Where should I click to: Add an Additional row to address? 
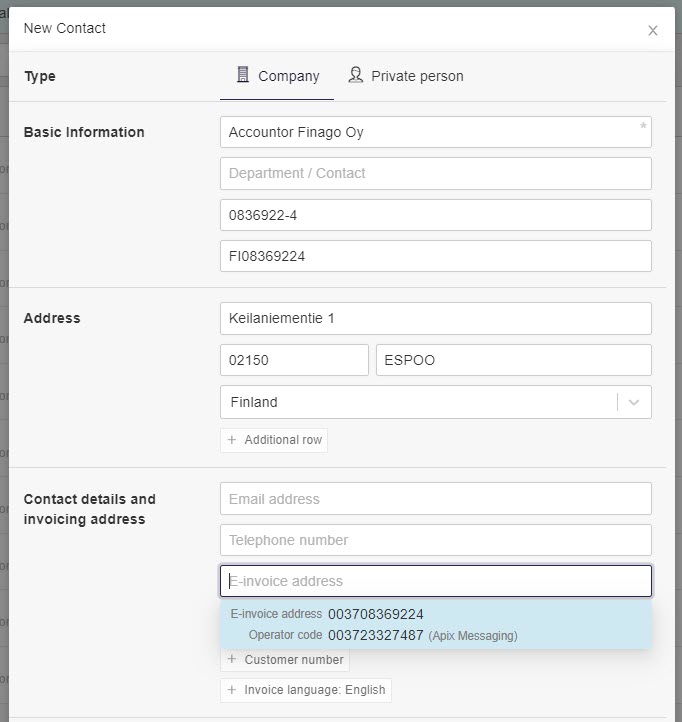coord(274,440)
